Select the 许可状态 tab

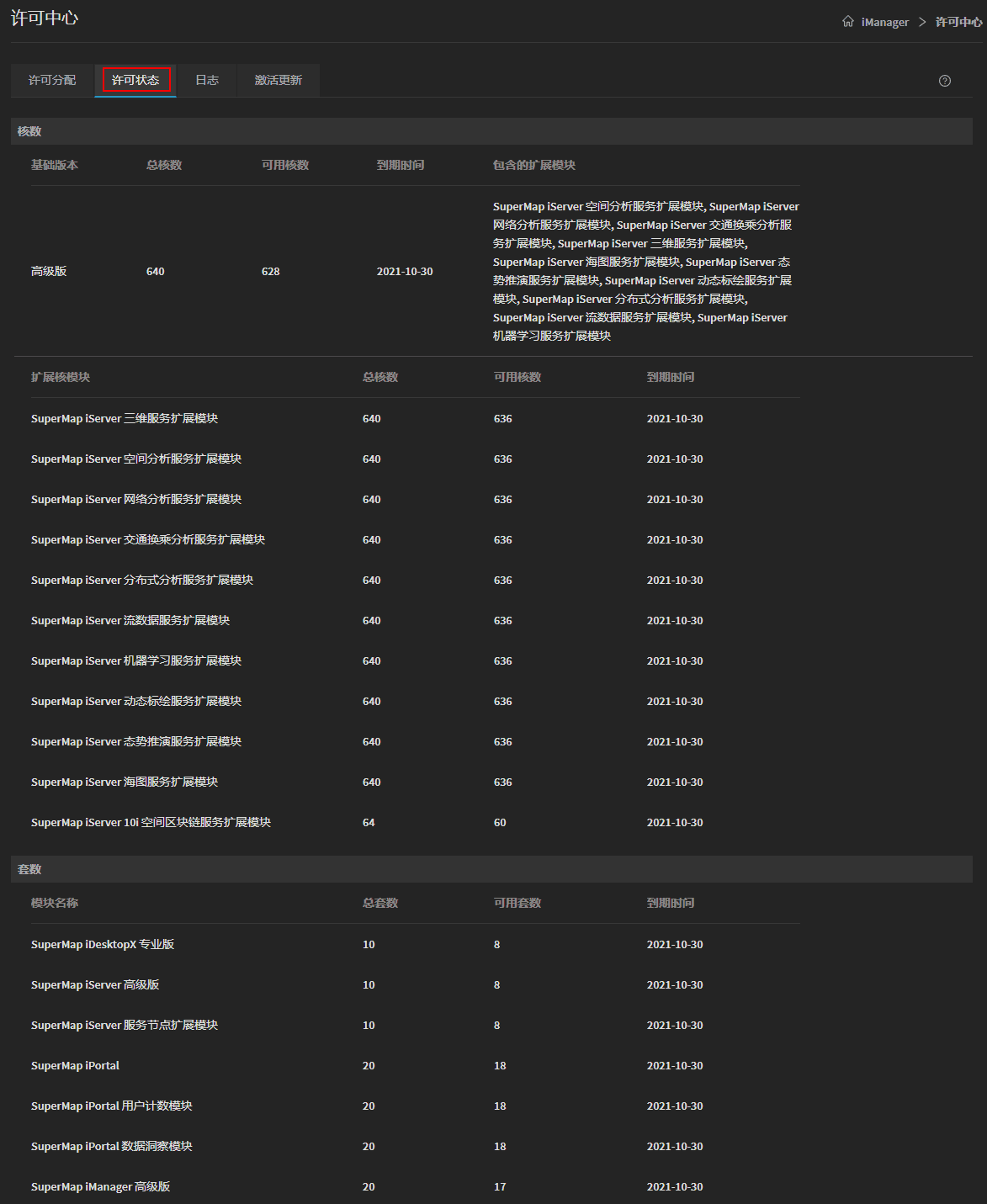pos(135,80)
